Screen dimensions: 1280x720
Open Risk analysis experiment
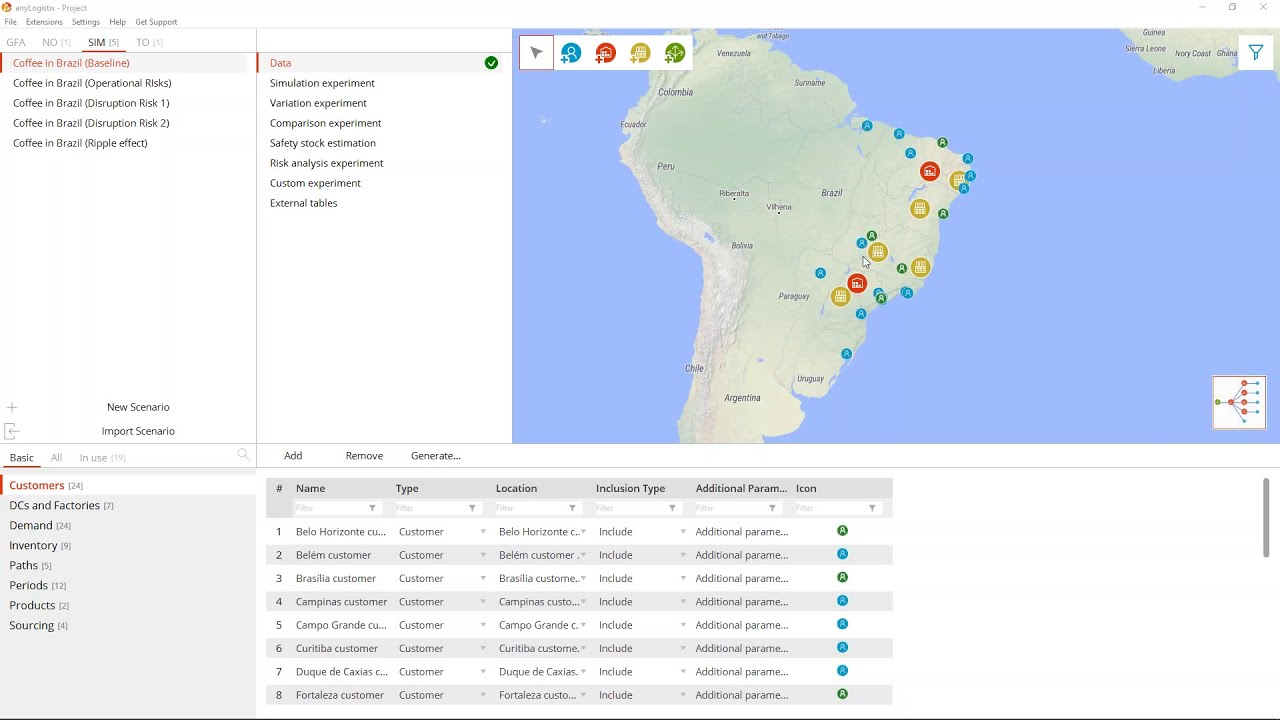point(326,163)
